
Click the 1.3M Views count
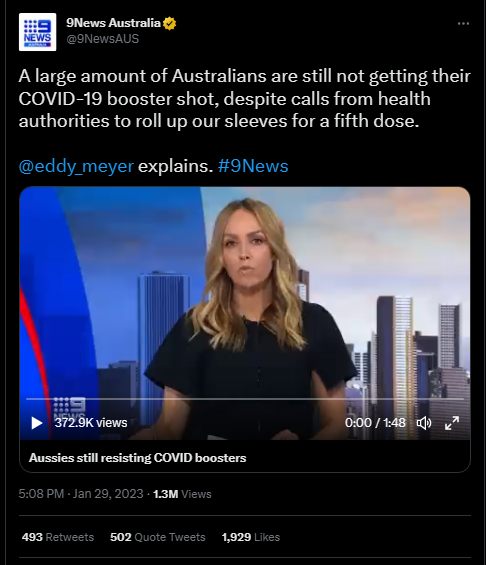(182, 494)
